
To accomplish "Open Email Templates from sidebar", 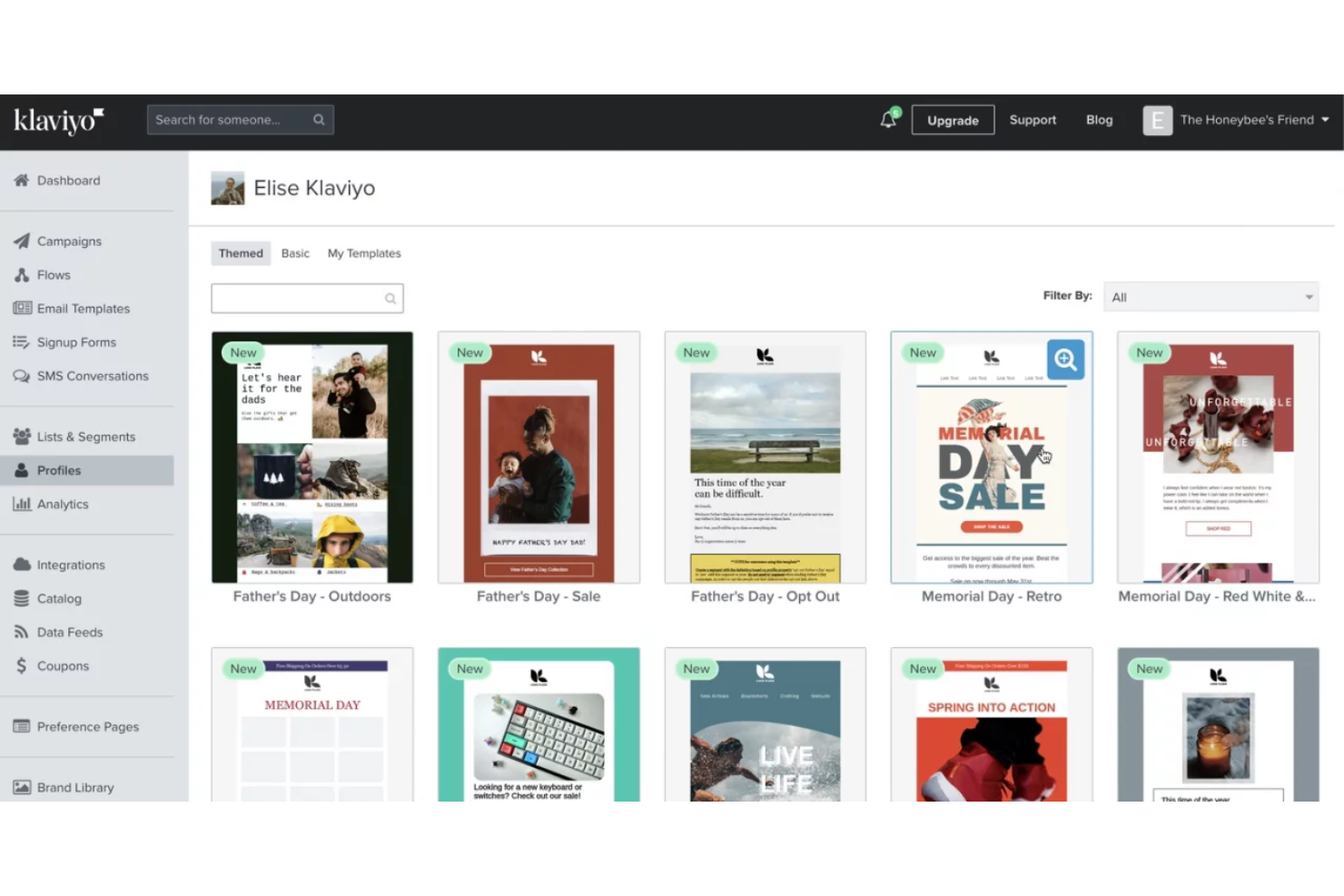I will pyautogui.click(x=83, y=308).
